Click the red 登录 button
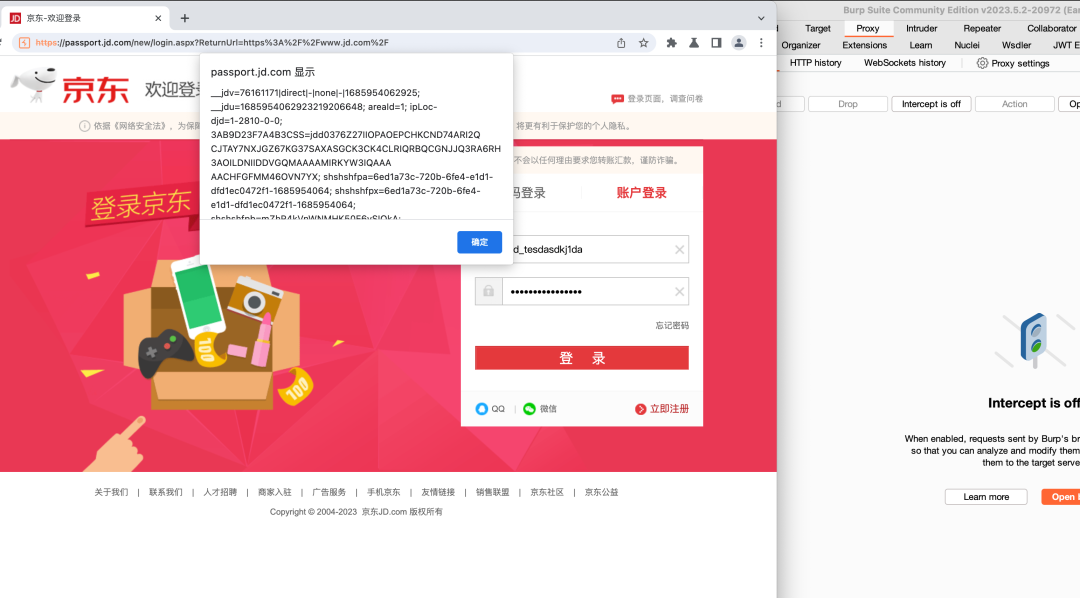The image size is (1080, 598). [x=581, y=358]
